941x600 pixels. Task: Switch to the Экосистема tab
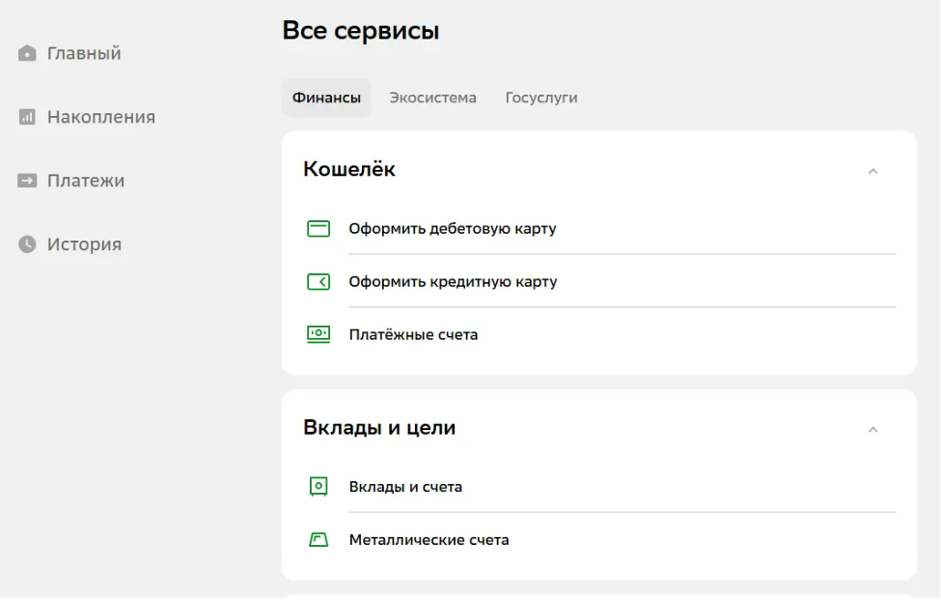tap(434, 98)
